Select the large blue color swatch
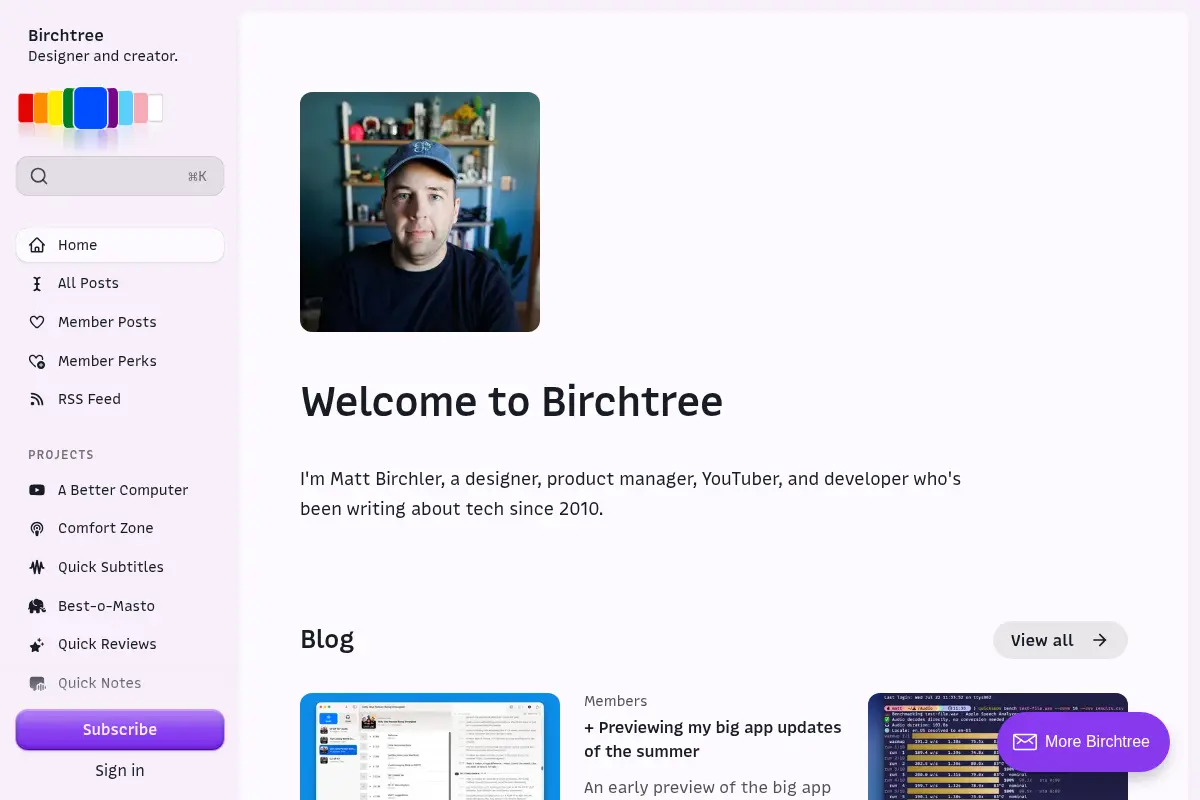This screenshot has height=800, width=1200. tap(90, 108)
